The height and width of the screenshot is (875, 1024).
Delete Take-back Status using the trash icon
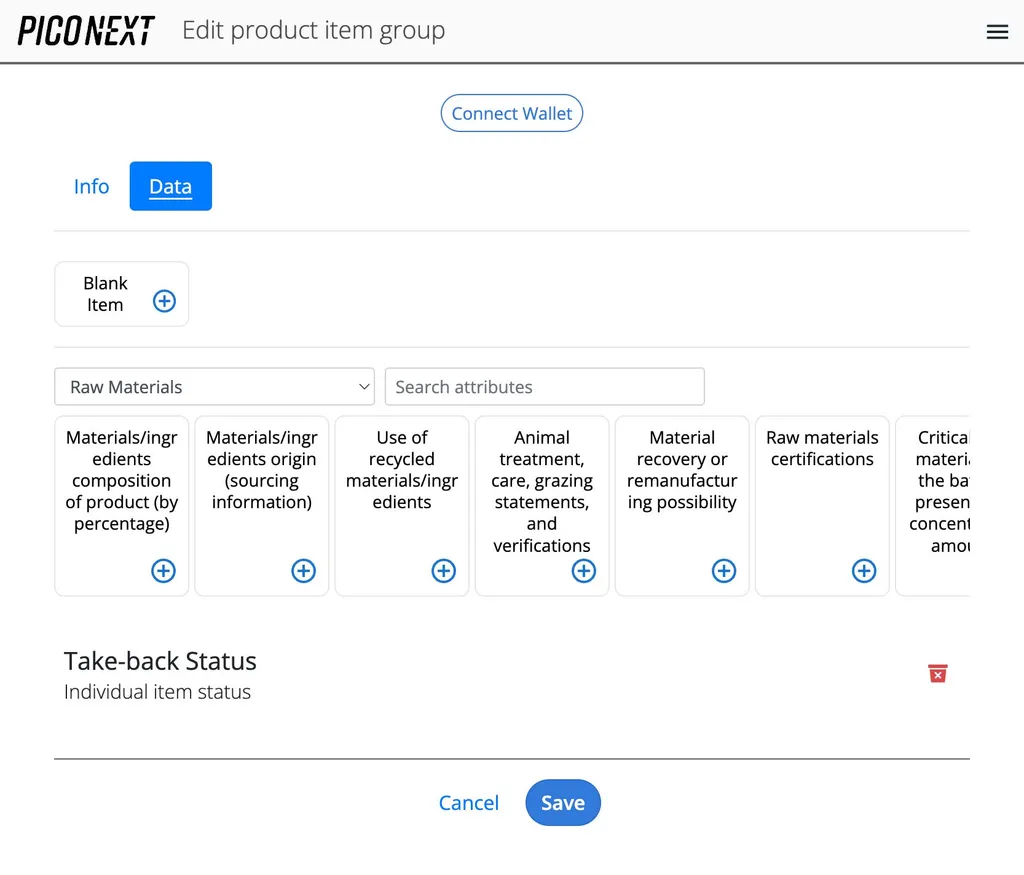pos(937,673)
